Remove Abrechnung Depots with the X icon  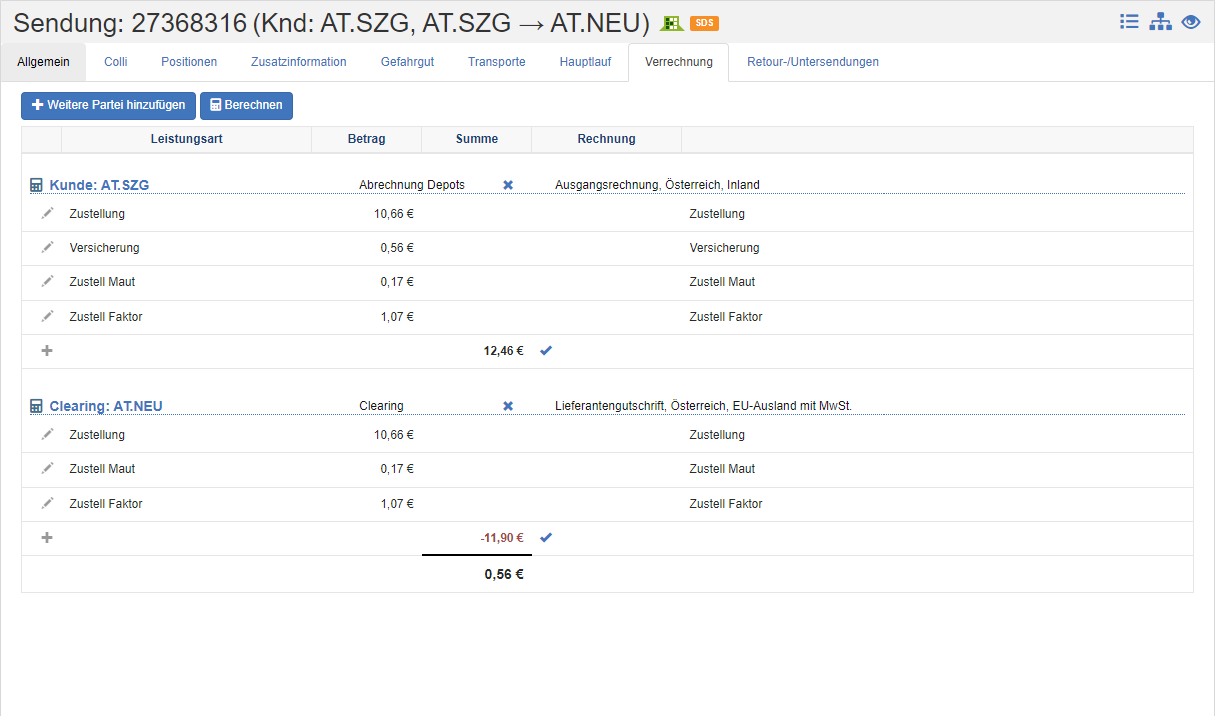tap(508, 185)
